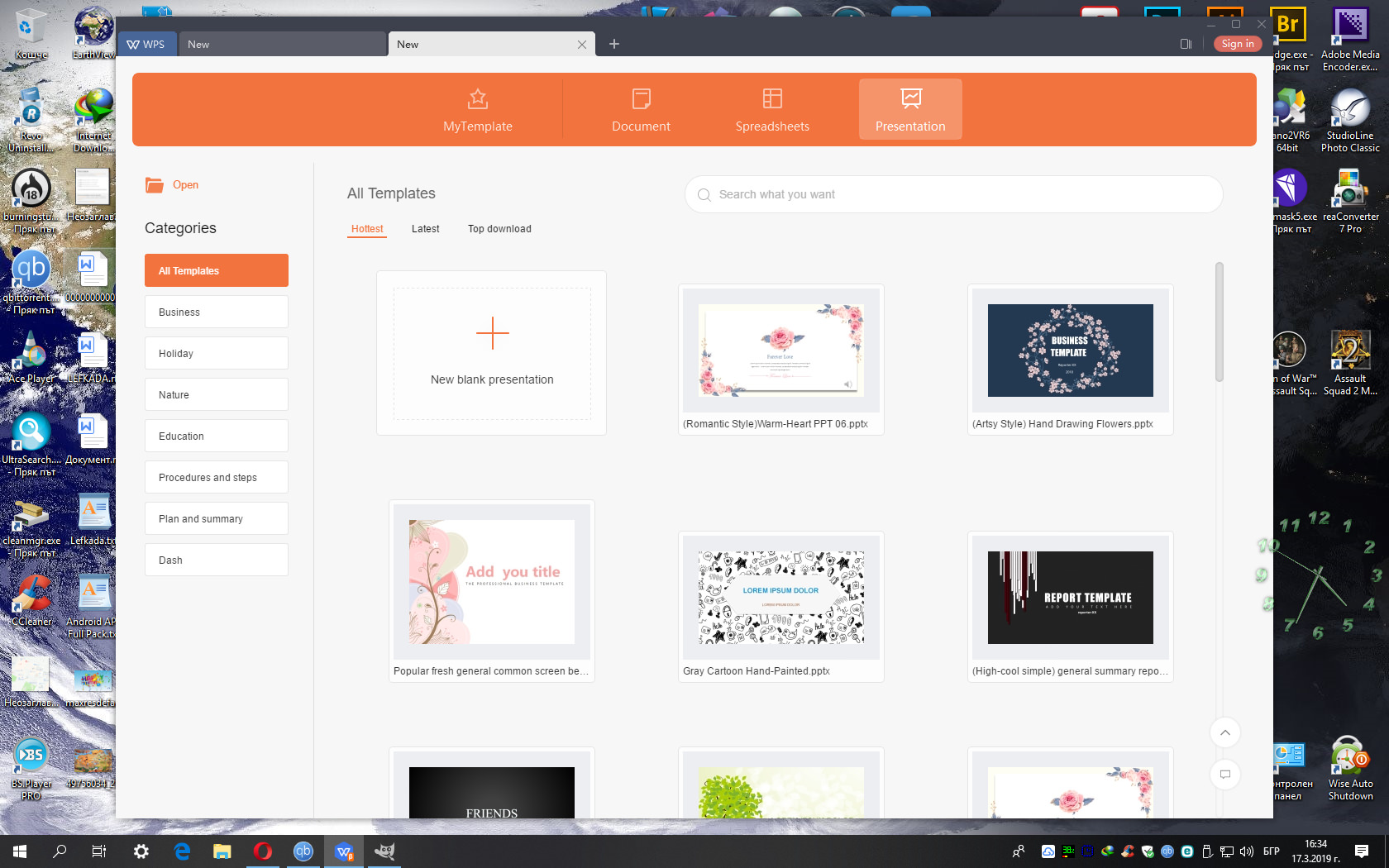Viewport: 1389px width, 868px height.
Task: Open High-cool simple general summary report template
Action: coord(1071,607)
